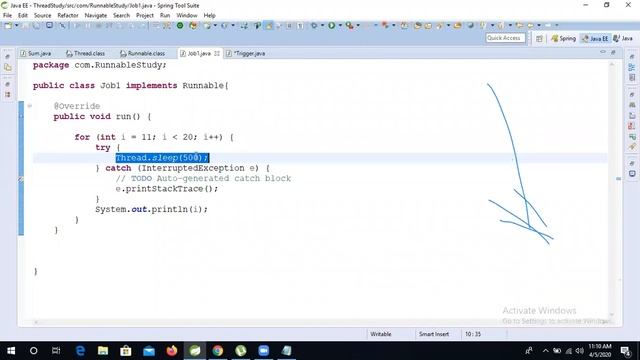Screen dimensions: 640x360
Task: Open the Microsoft Store taskbar icon
Action: click(x=126, y=351)
